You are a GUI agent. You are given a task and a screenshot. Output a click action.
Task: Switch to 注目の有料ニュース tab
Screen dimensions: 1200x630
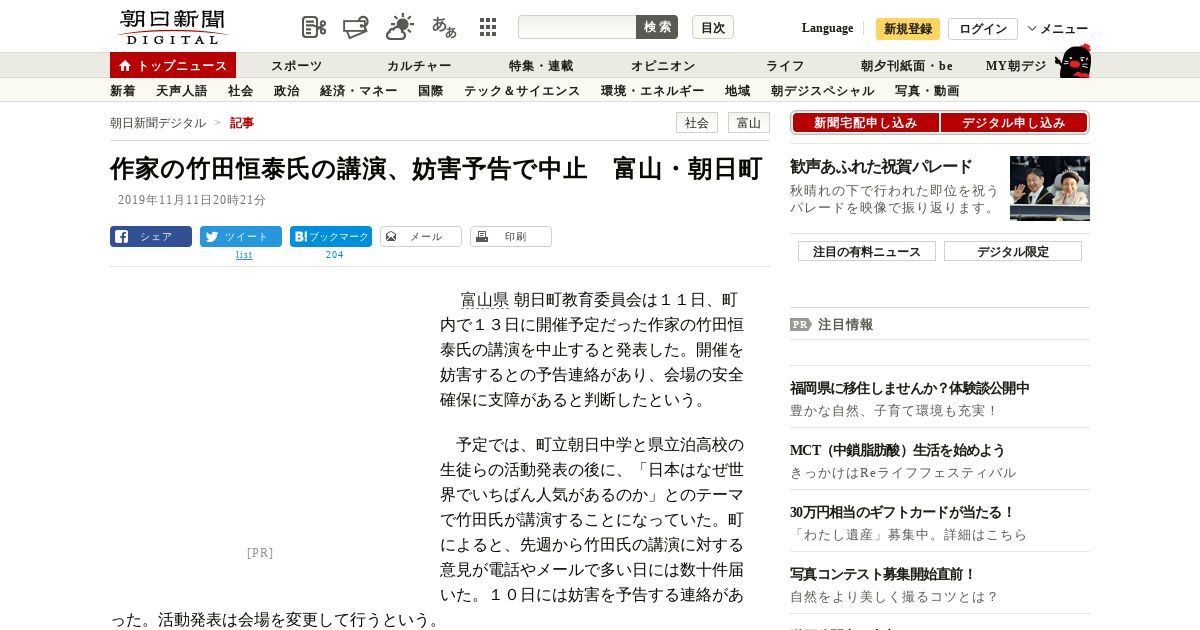pos(867,251)
